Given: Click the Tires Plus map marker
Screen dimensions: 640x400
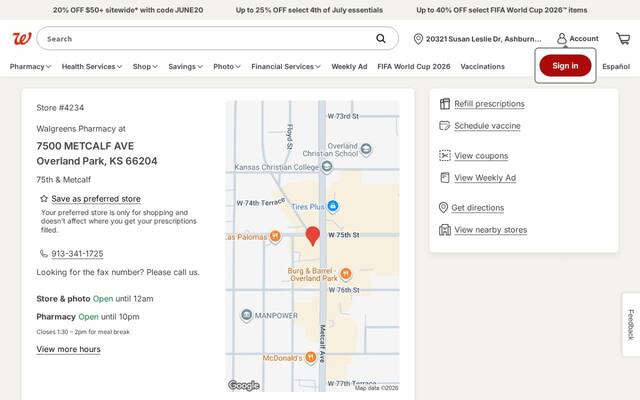Looking at the screenshot, I should pyautogui.click(x=333, y=207).
